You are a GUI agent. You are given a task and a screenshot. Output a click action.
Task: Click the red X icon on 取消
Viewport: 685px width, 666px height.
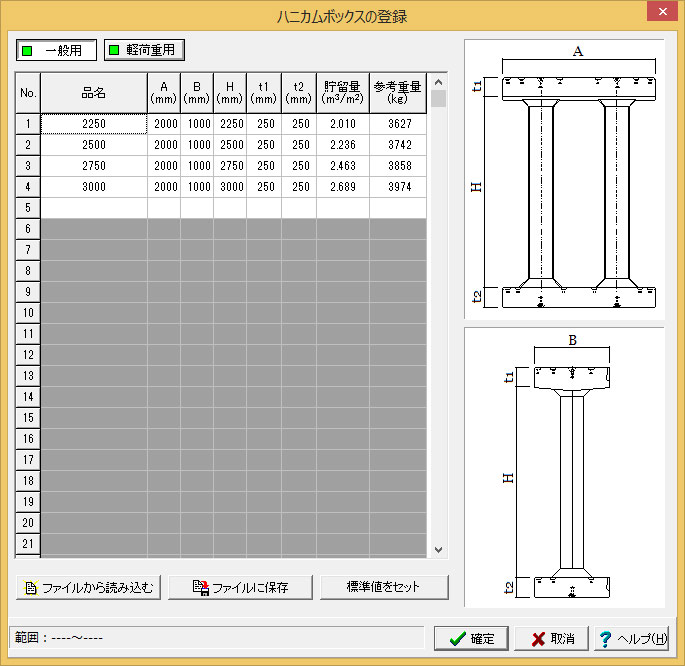538,639
